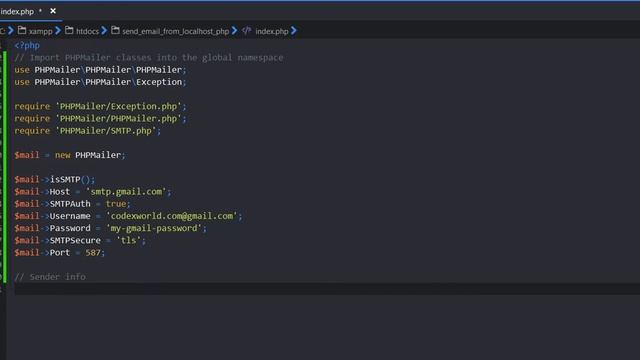Click the folder icon beside htdocs

click(x=69, y=31)
